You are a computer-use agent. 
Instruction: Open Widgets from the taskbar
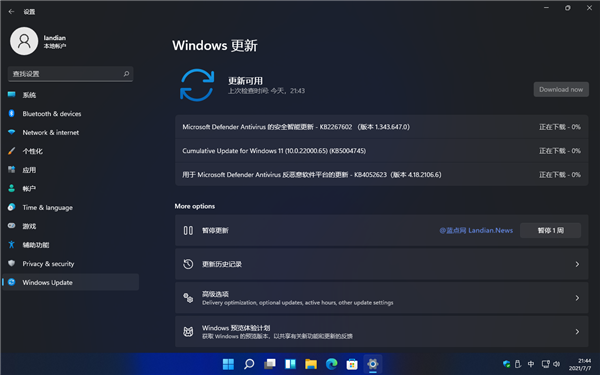(x=290, y=364)
